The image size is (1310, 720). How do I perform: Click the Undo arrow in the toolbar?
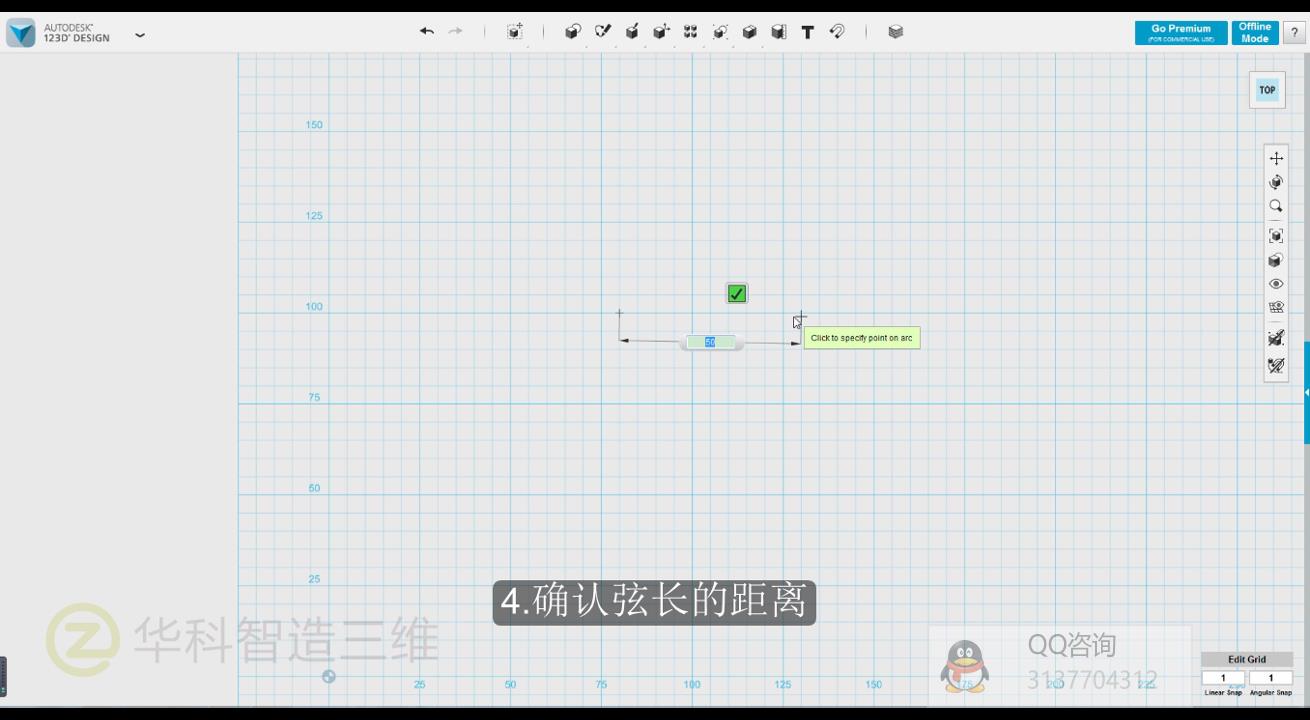pos(427,32)
